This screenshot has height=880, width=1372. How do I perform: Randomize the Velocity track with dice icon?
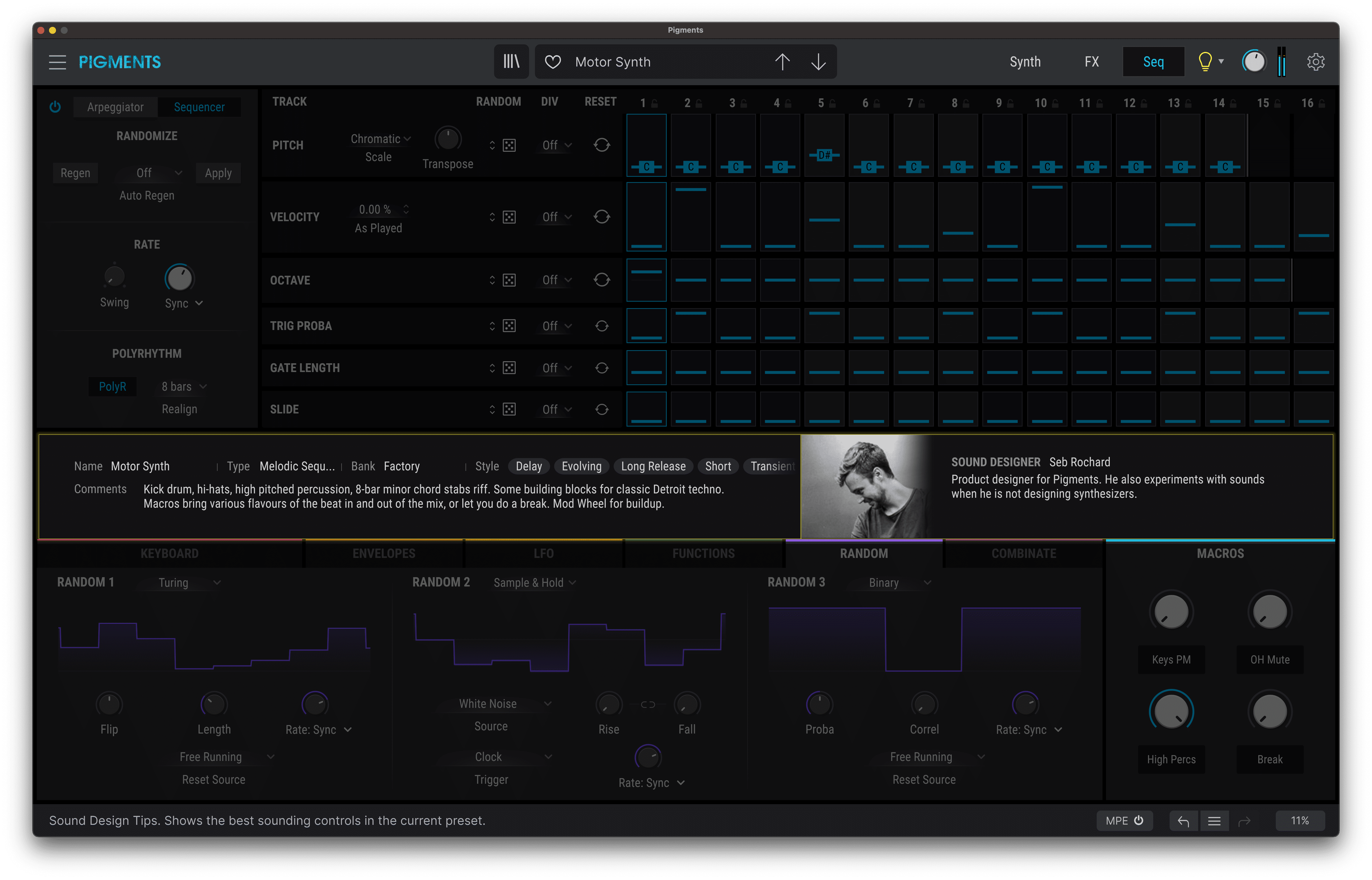[509, 217]
